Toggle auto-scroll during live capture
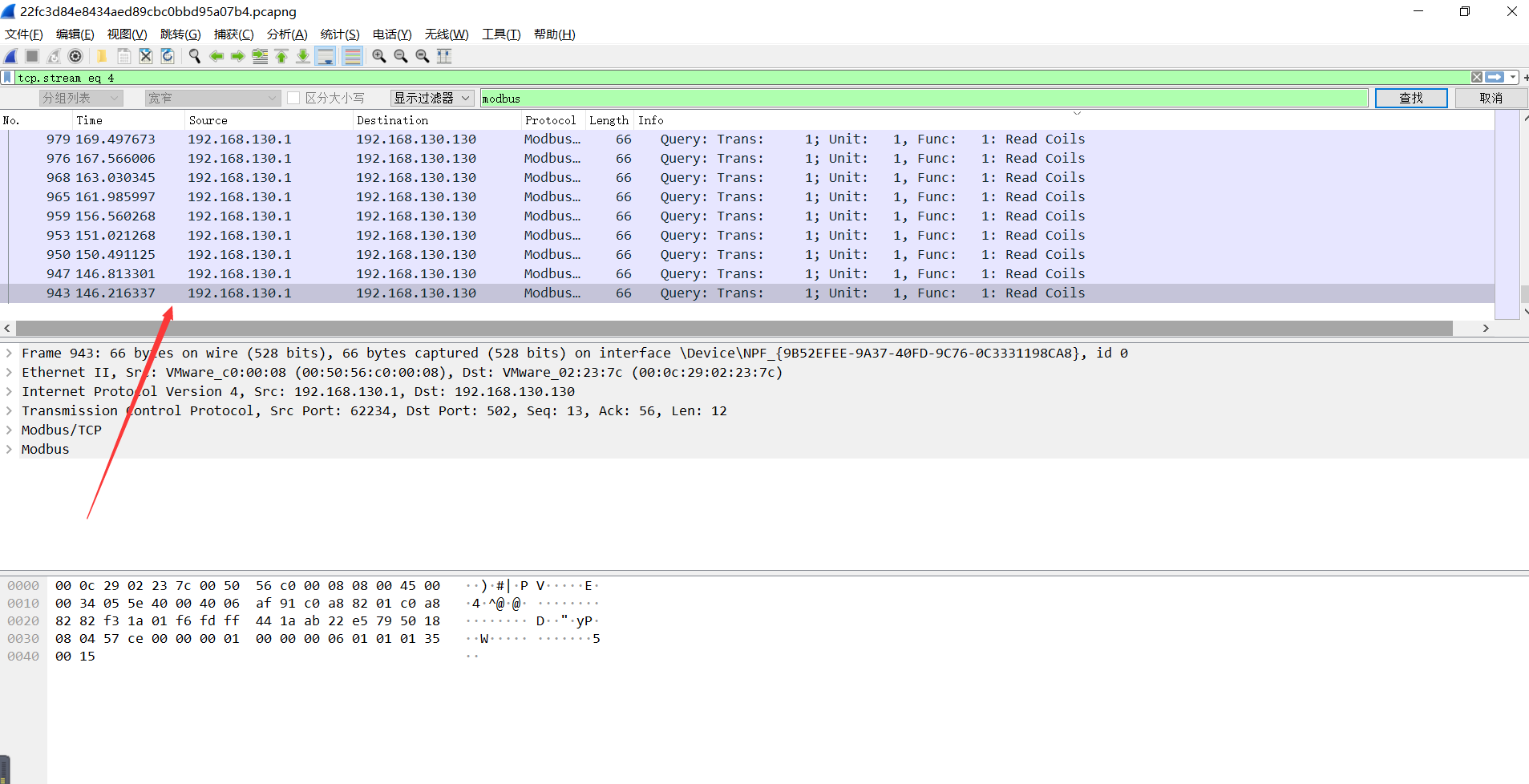 tap(326, 56)
